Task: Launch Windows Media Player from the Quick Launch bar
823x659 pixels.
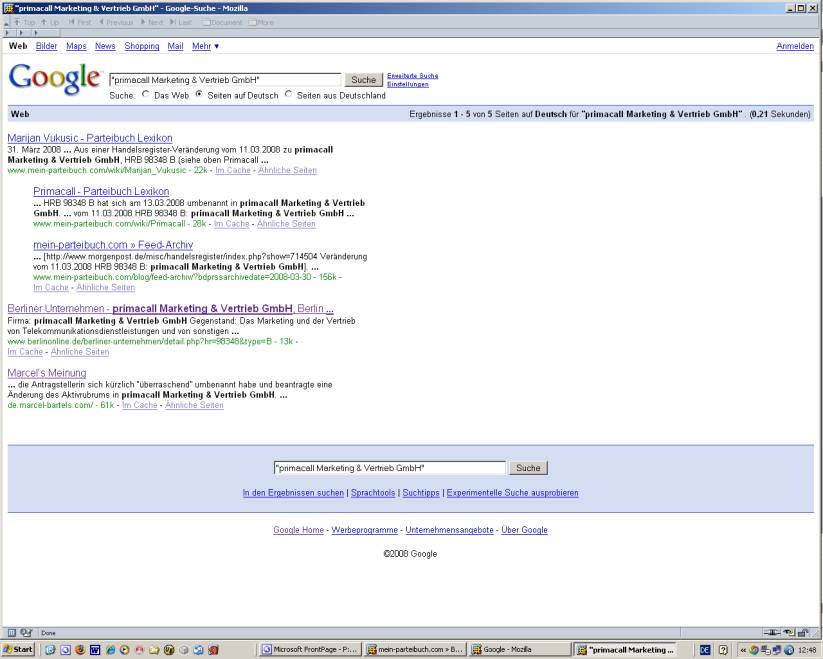Action: 124,650
